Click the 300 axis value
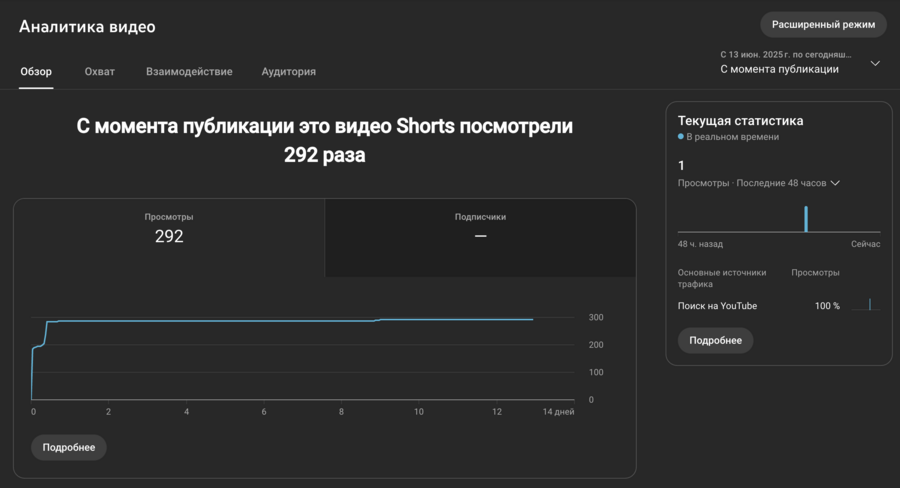 pyautogui.click(x=596, y=317)
